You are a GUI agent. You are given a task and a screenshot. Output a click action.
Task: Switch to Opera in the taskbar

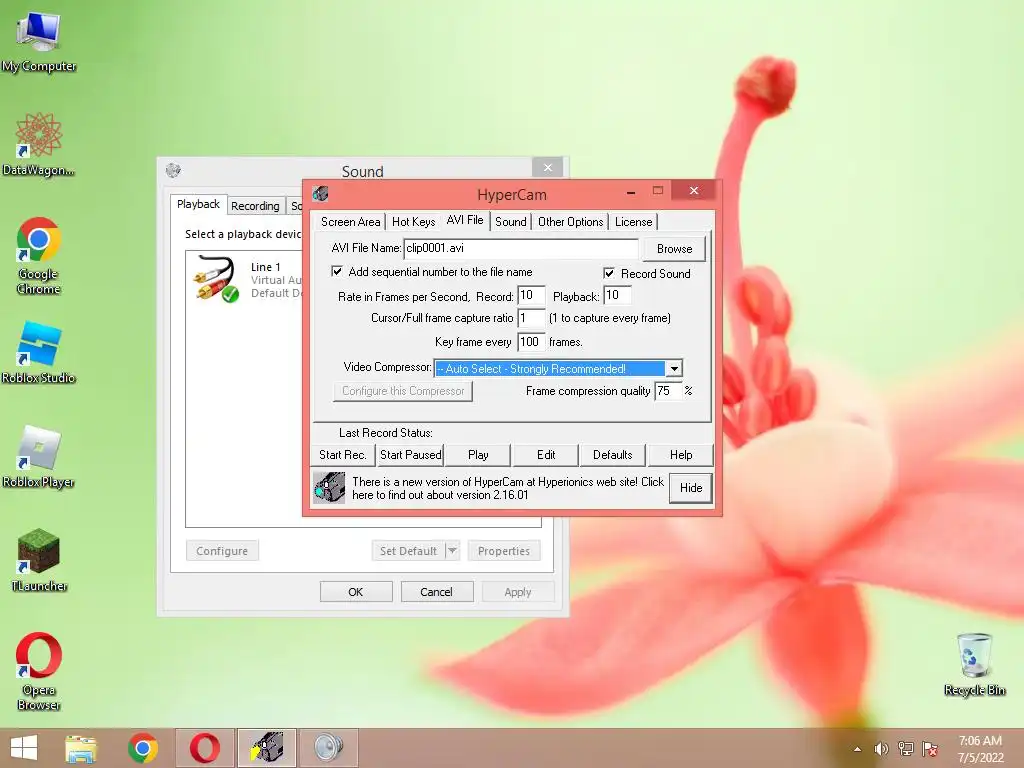coord(204,748)
